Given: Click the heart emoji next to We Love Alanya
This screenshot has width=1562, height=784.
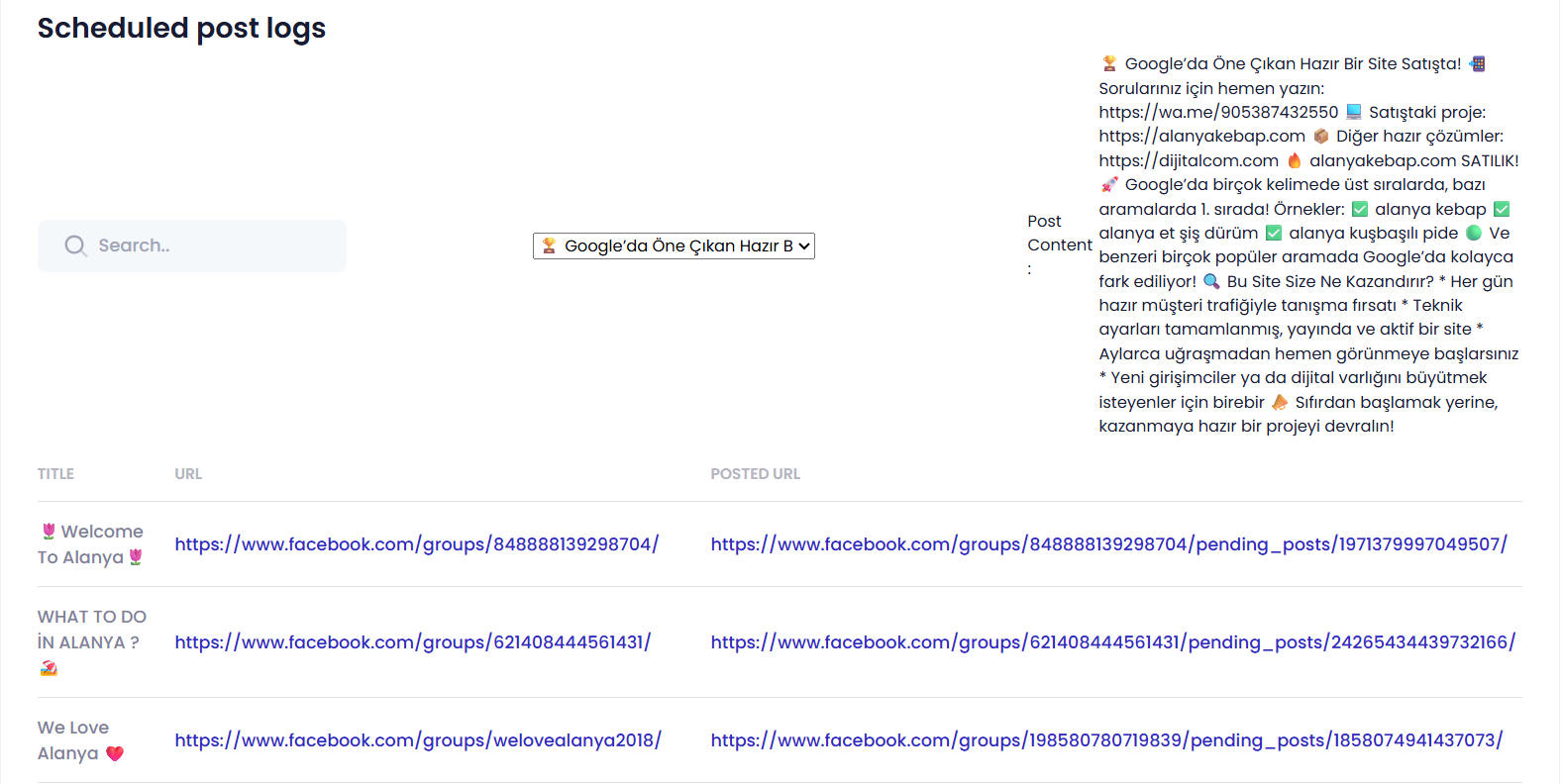Looking at the screenshot, I should pyautogui.click(x=115, y=753).
